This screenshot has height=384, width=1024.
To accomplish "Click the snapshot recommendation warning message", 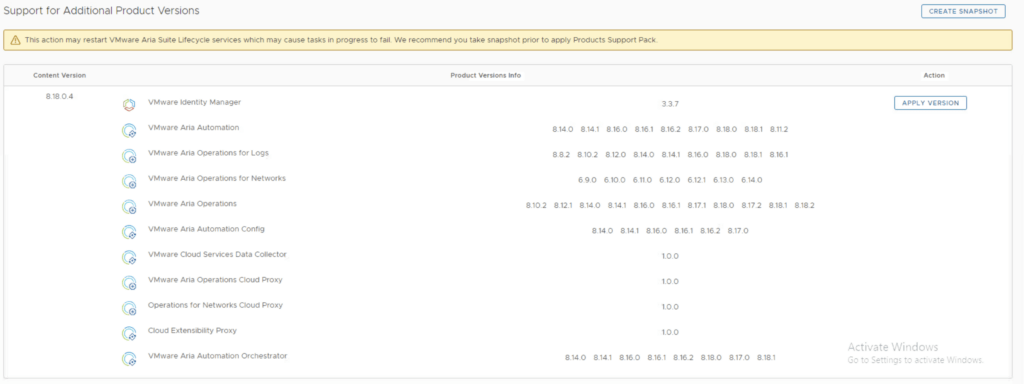I will pos(341,40).
